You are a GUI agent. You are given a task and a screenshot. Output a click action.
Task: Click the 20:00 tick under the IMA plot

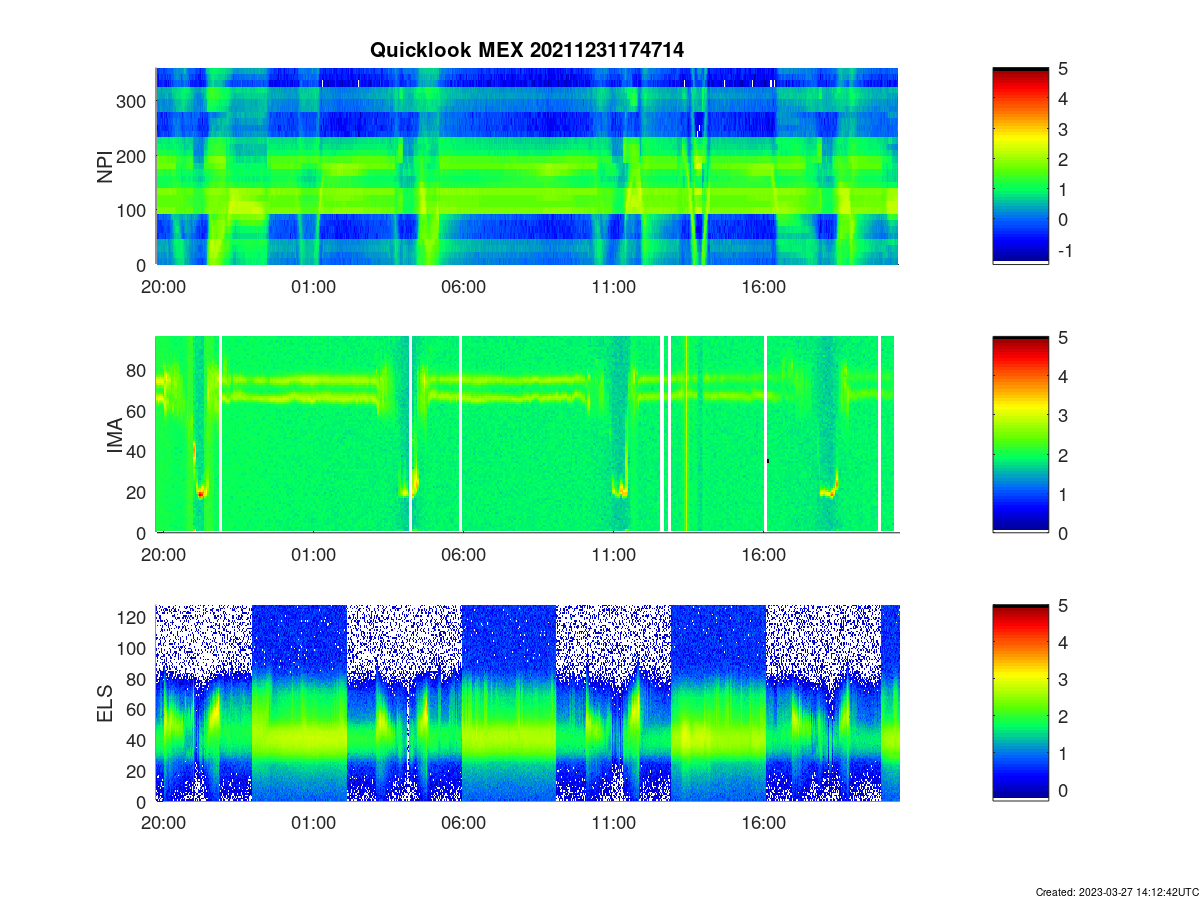163,555
